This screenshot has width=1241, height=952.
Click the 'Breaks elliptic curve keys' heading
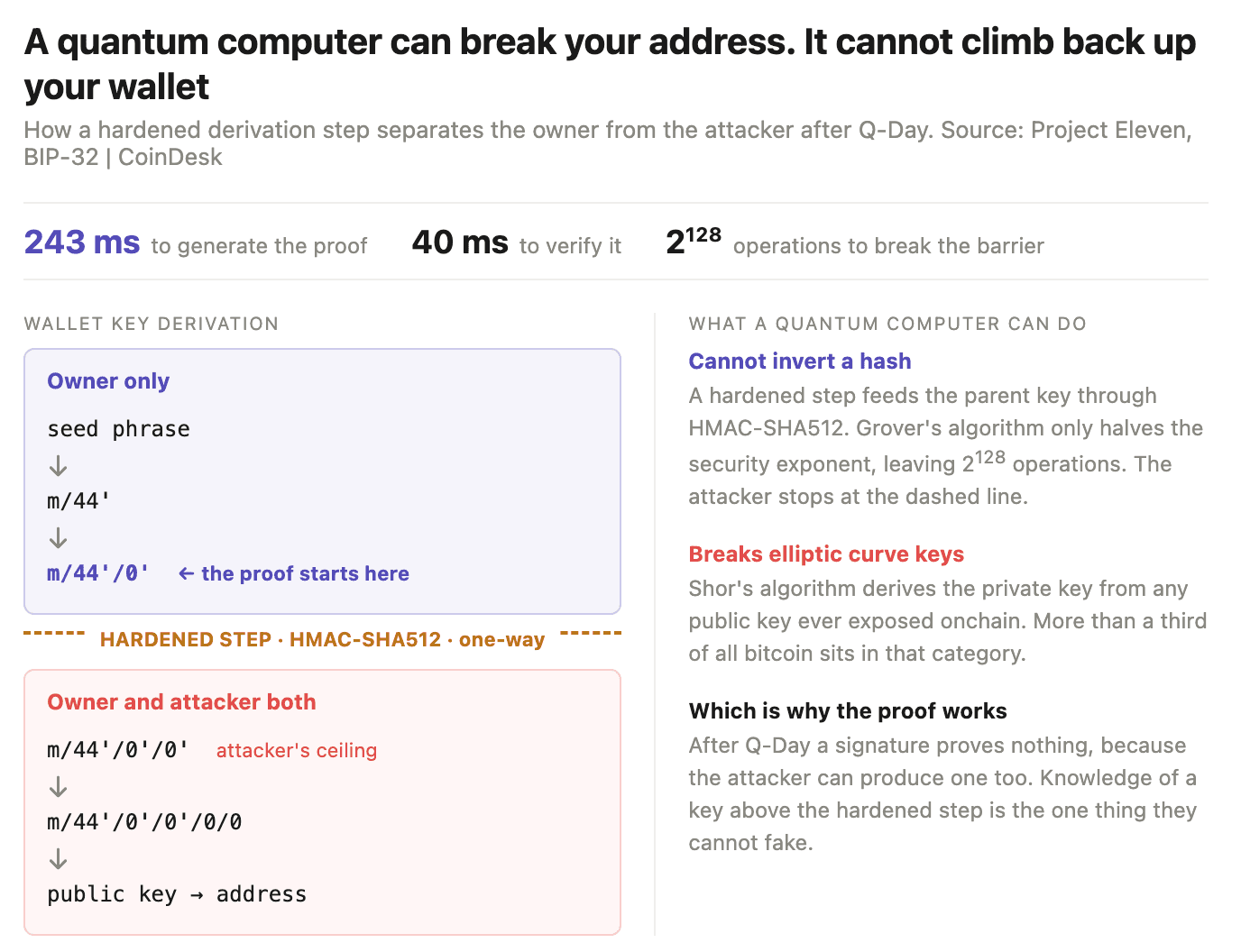[826, 554]
